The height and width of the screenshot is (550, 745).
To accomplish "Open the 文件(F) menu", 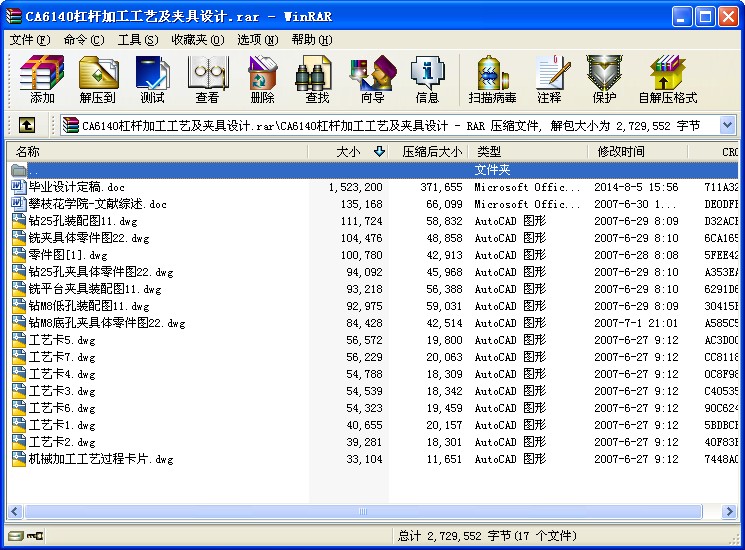I will (x=30, y=40).
